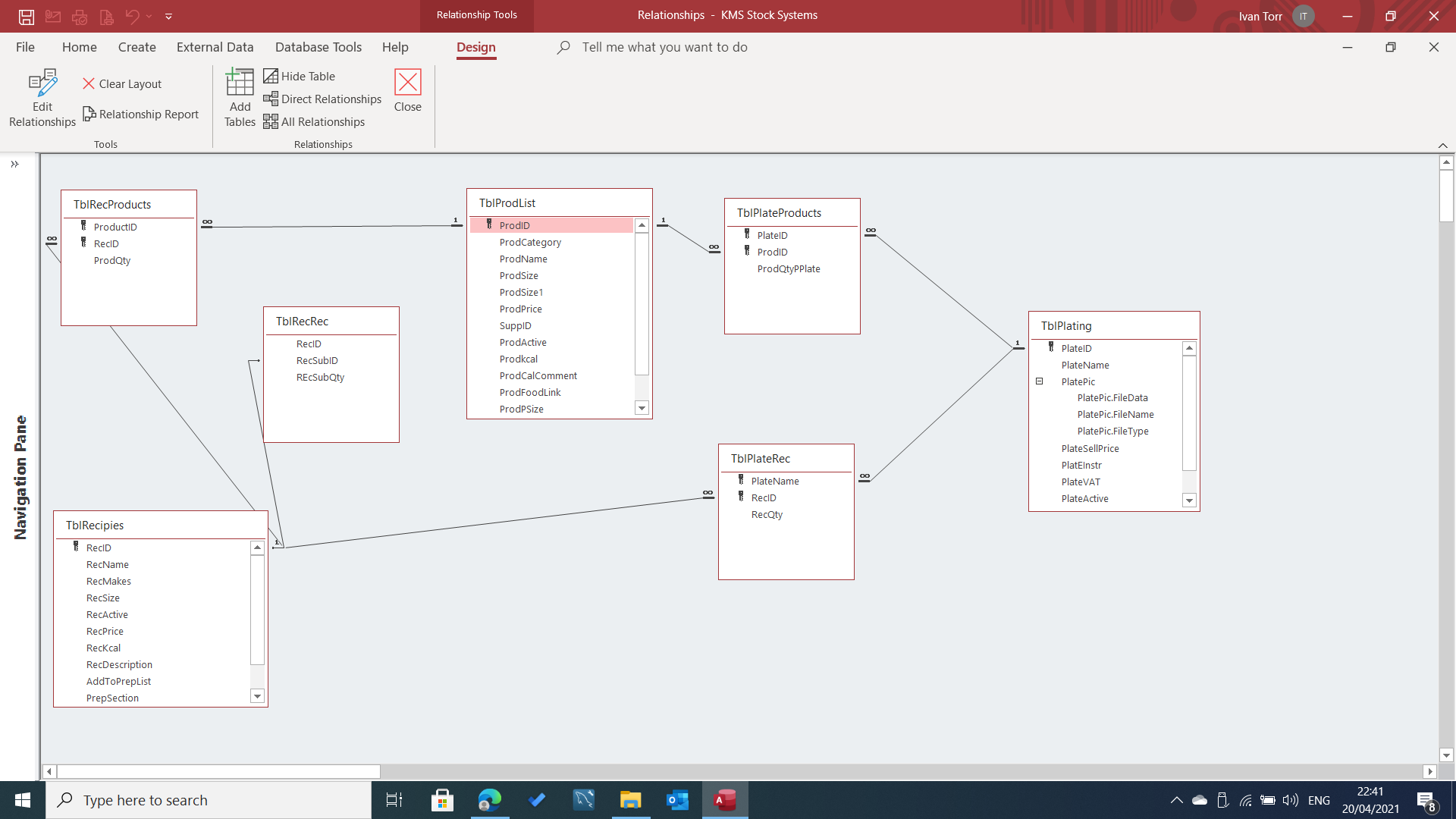The image size is (1456, 819).
Task: Collapse the ribbon
Action: pos(1442,146)
